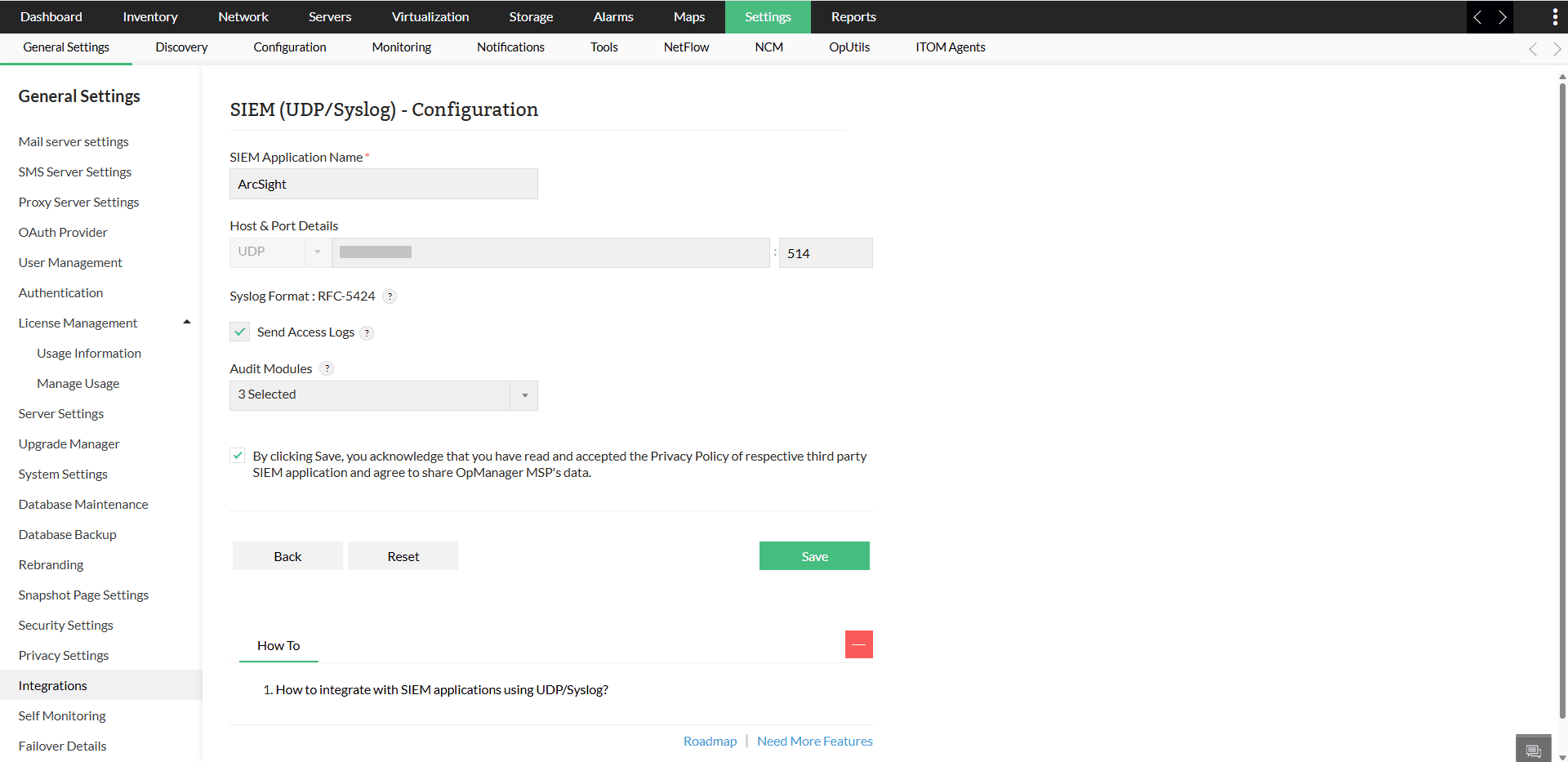
Task: Uncheck the Privacy Policy acknowledgement checkbox
Action: 237,456
